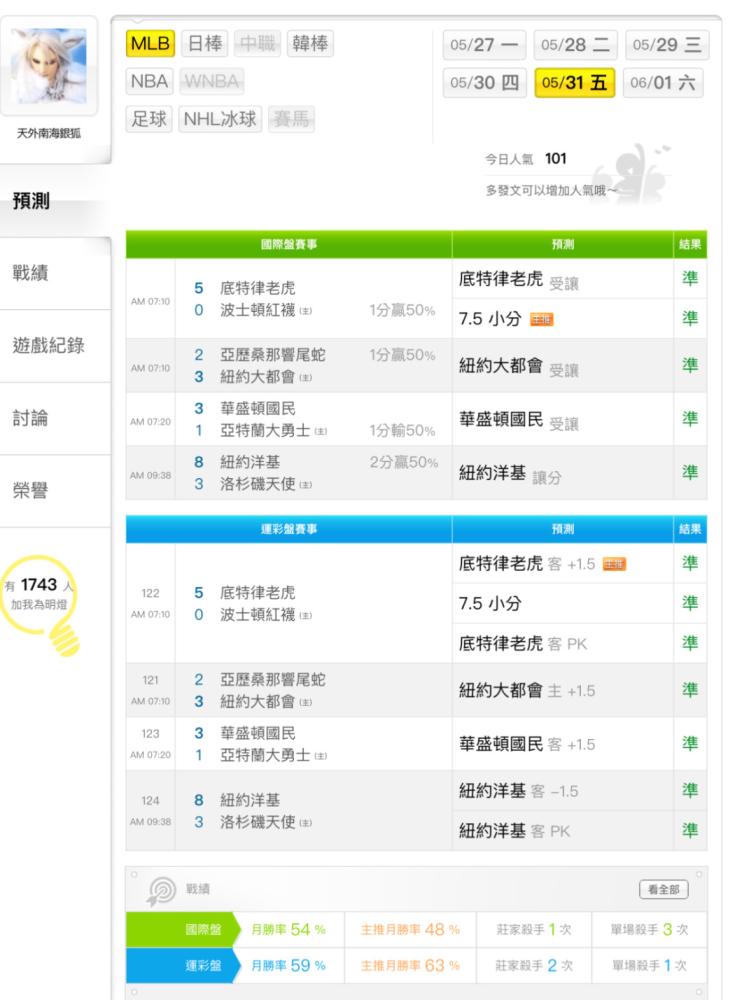
Task: Click 莊家殺手 1 次 cell
Action: [x=534, y=929]
